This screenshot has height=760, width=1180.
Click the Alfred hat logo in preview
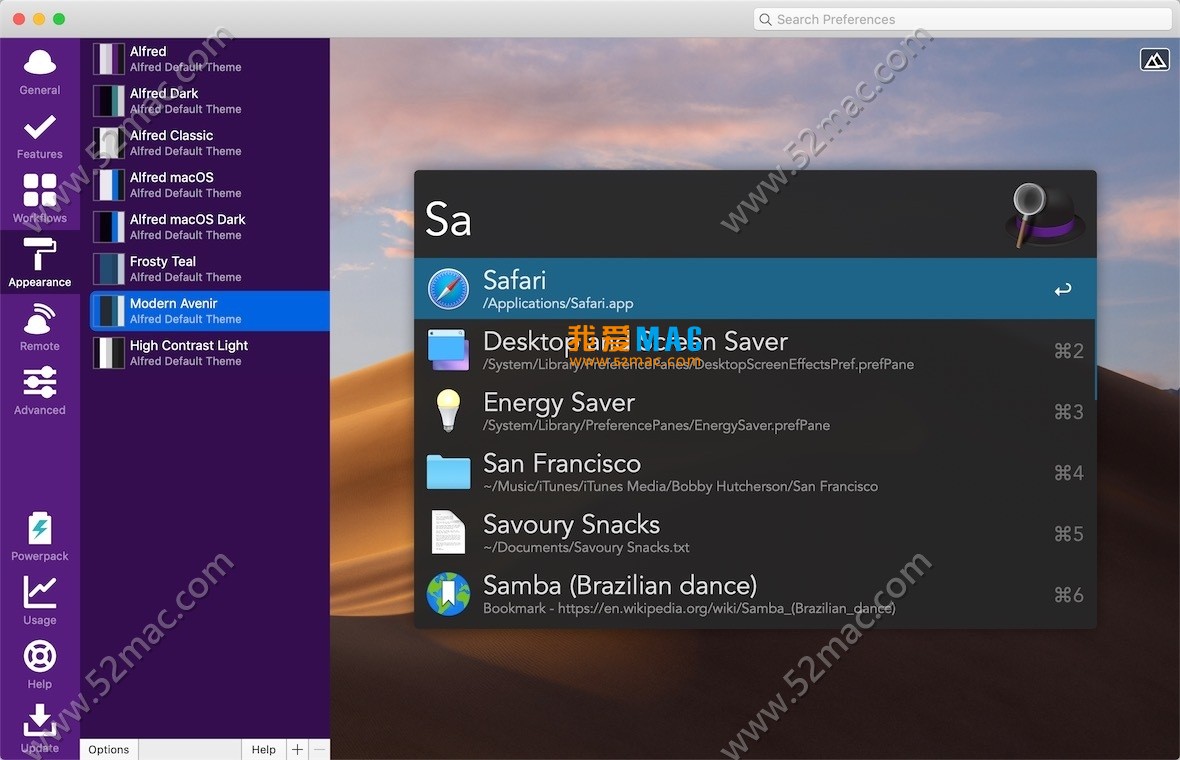(x=1045, y=214)
